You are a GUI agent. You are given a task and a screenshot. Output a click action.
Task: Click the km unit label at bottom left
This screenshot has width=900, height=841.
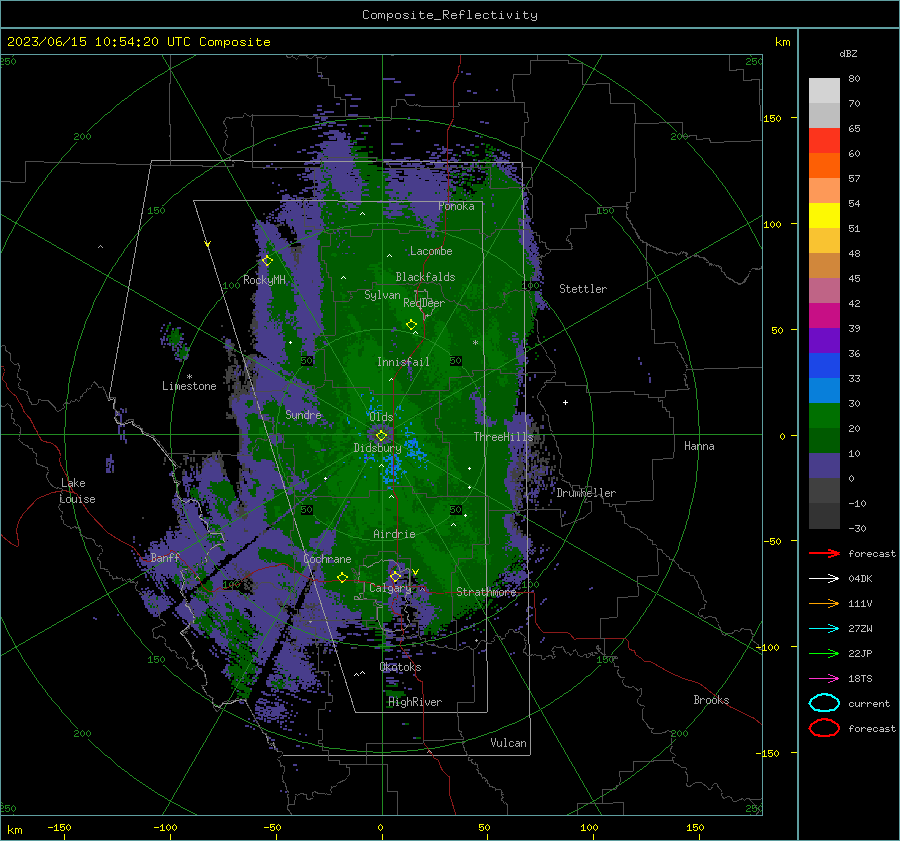coord(14,830)
